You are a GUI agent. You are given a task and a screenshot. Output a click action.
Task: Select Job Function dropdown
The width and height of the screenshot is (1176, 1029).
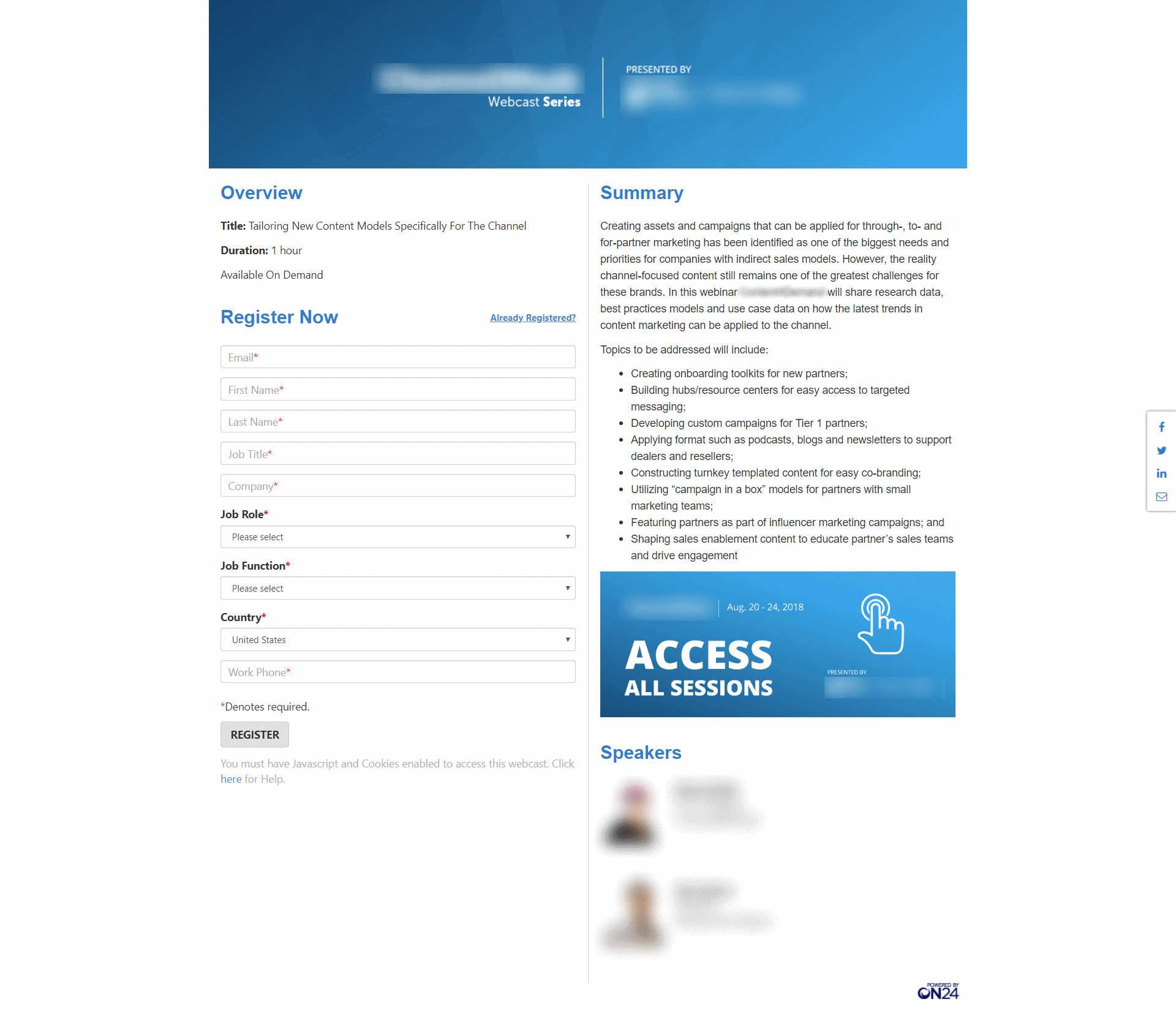point(397,588)
